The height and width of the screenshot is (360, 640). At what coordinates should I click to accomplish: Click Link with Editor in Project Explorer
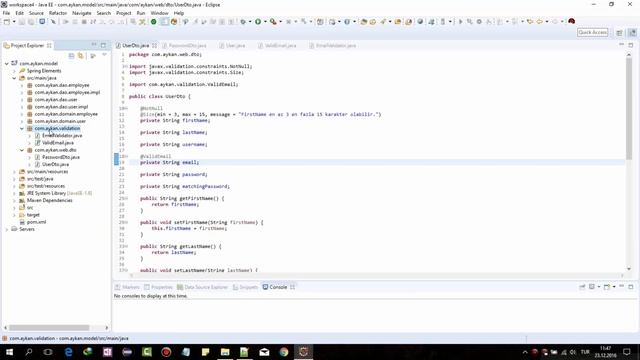click(81, 56)
